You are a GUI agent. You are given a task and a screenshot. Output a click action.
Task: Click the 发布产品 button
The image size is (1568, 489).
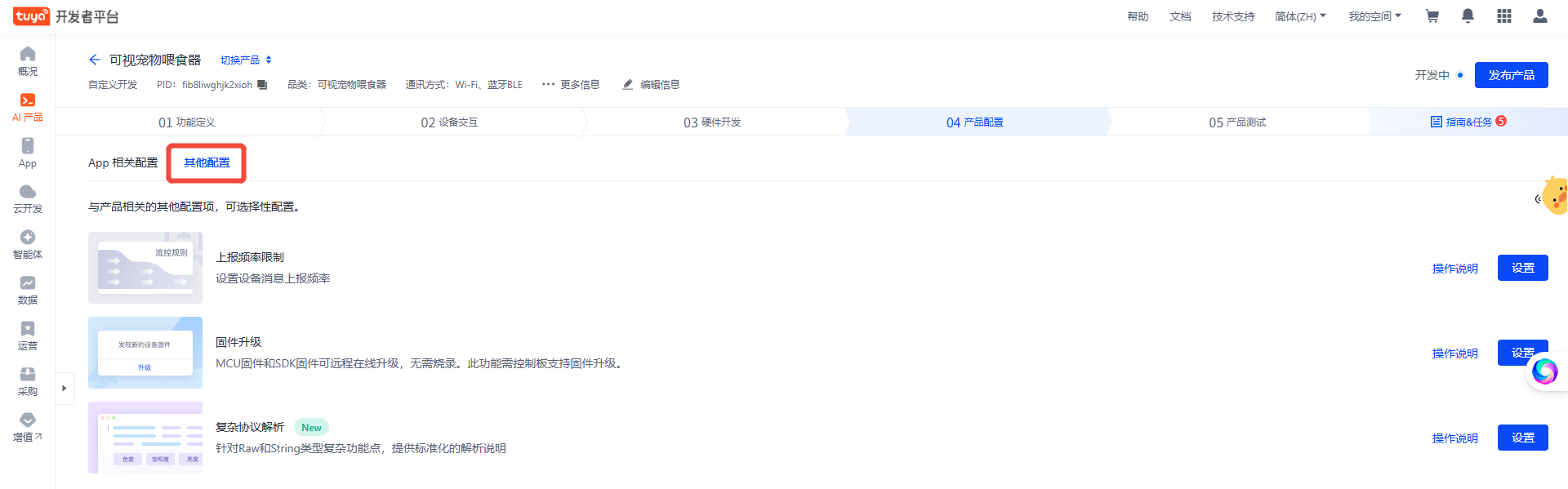(1511, 75)
